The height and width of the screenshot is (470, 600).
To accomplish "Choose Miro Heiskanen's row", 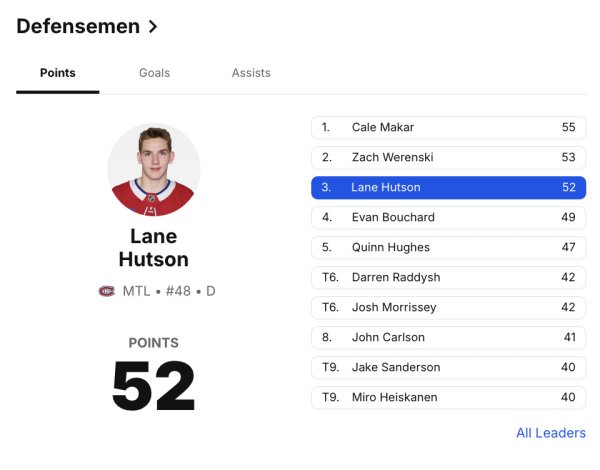I will pyautogui.click(x=448, y=398).
